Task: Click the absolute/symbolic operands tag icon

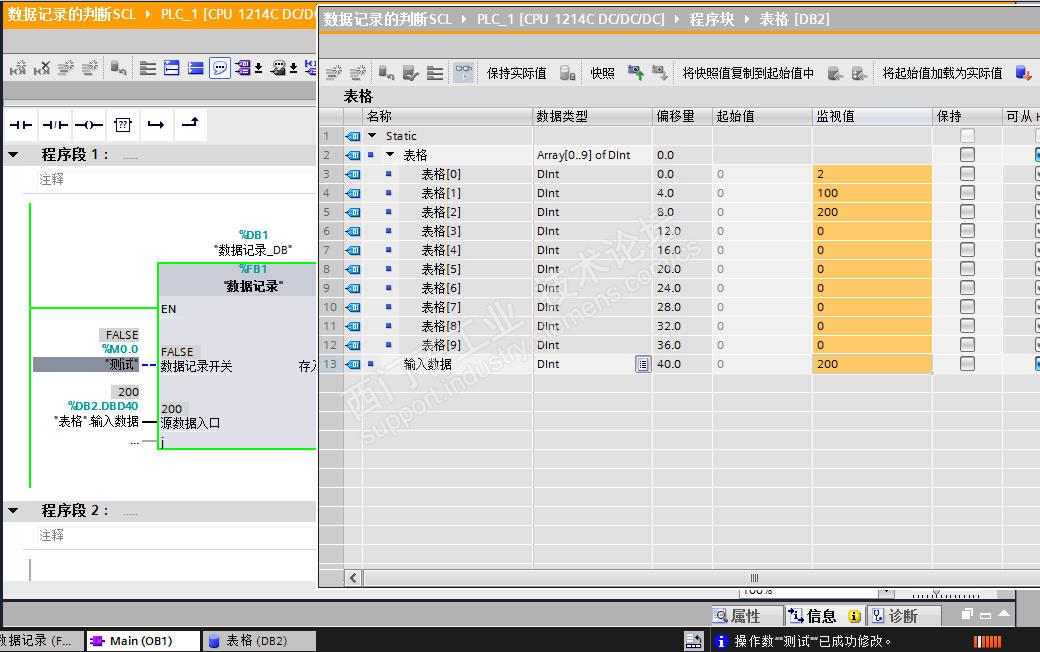Action: [243, 68]
